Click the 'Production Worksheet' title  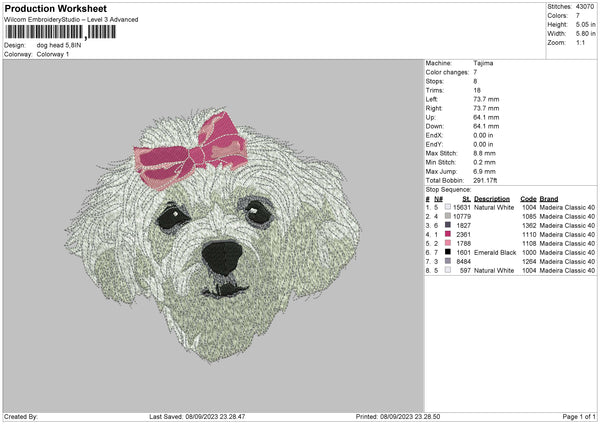click(x=55, y=8)
